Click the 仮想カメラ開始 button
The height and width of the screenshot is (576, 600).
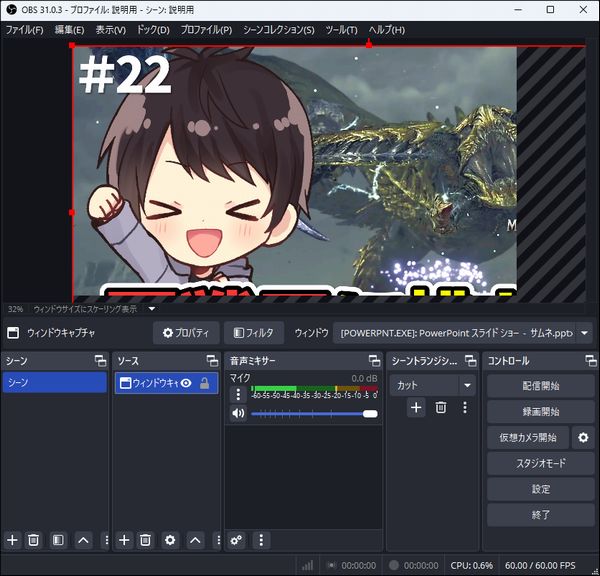(x=528, y=437)
